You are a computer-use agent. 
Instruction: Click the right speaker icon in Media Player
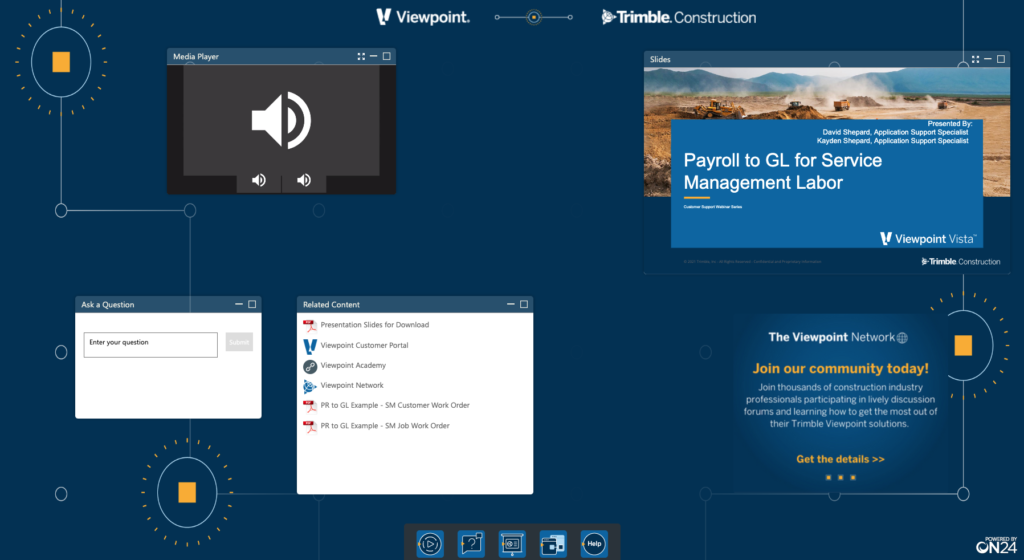coord(304,180)
